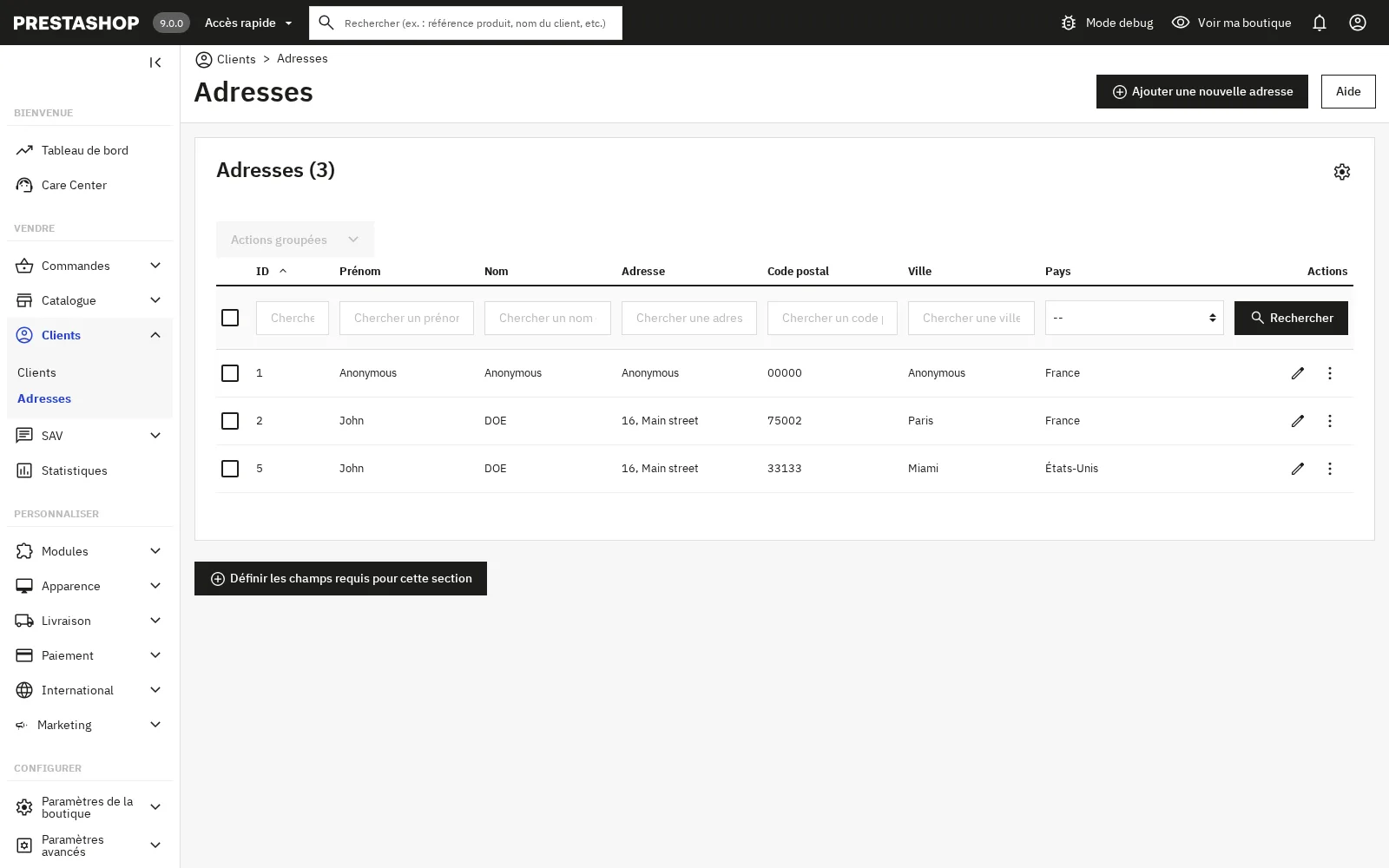Focus the Chercher un nom field

point(548,318)
